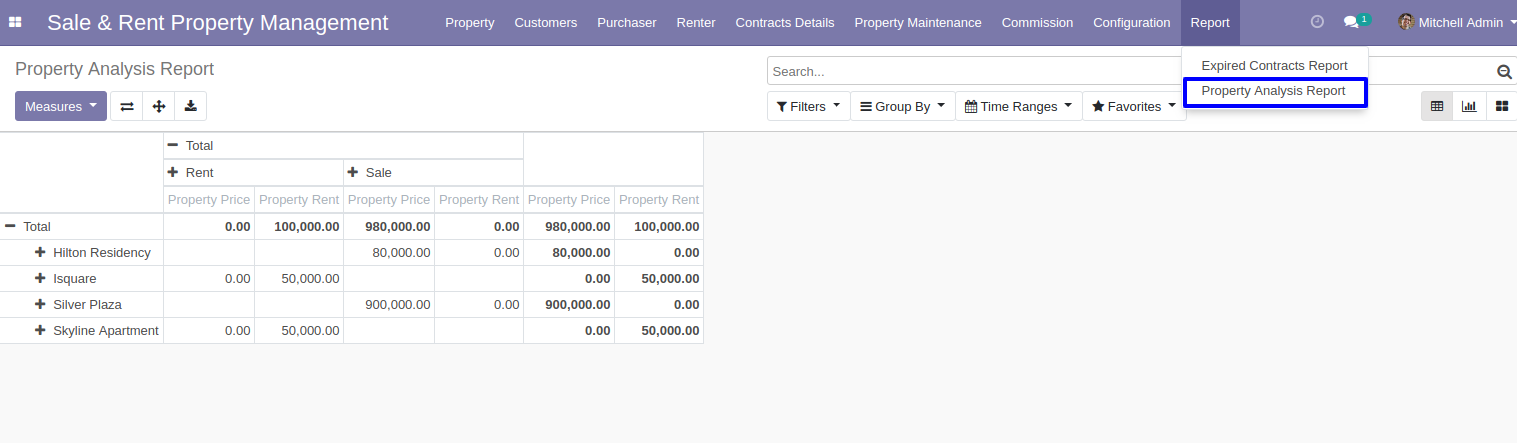The width and height of the screenshot is (1517, 443).
Task: Expand the Rent column group
Action: point(191,172)
